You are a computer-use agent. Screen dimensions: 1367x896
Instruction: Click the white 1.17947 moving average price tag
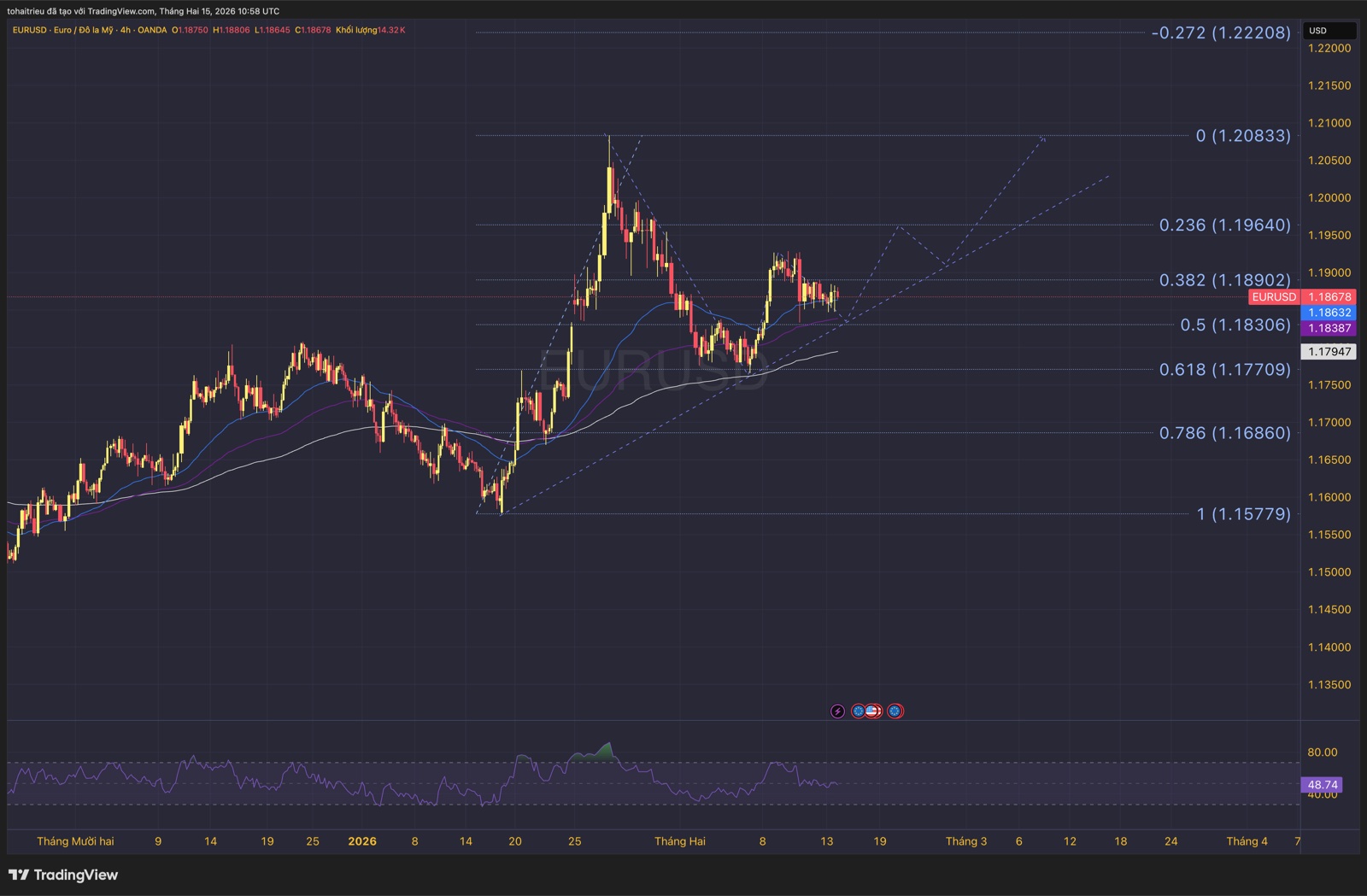click(1329, 351)
